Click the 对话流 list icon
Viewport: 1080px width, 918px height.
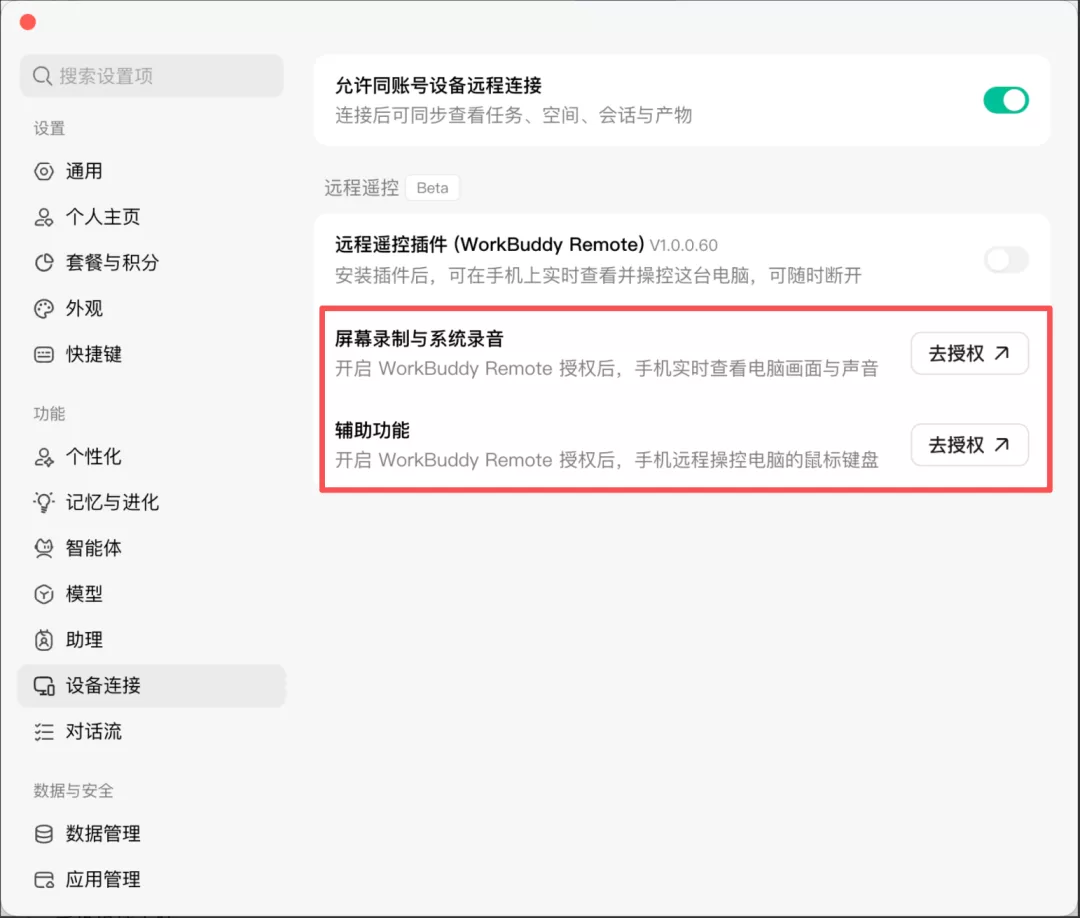tap(43, 731)
